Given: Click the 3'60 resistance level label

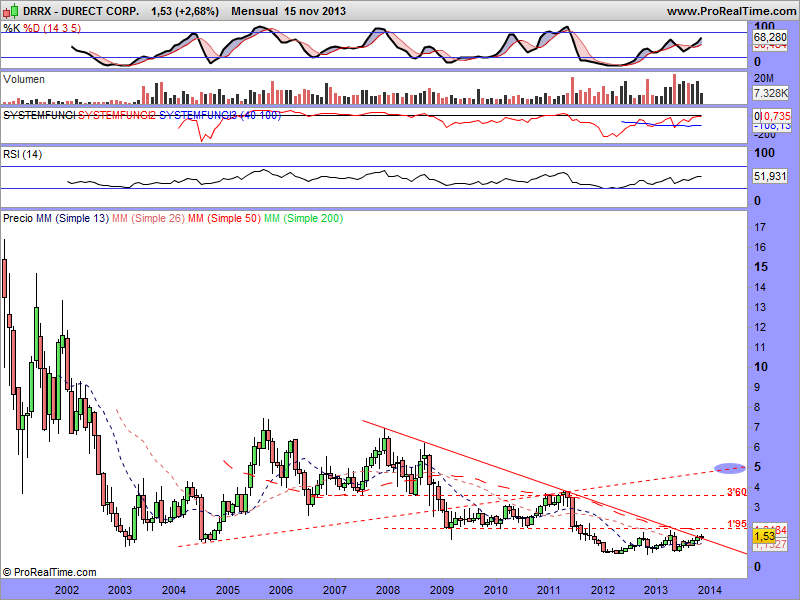Looking at the screenshot, I should point(737,492).
